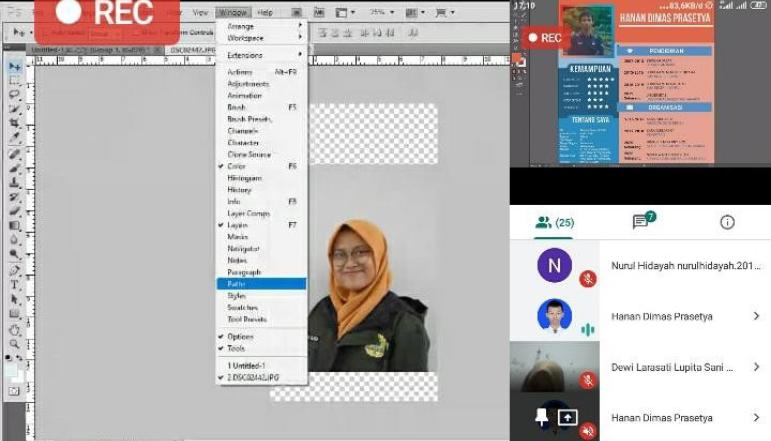Select the Move tool in the toolbox

click(x=15, y=66)
